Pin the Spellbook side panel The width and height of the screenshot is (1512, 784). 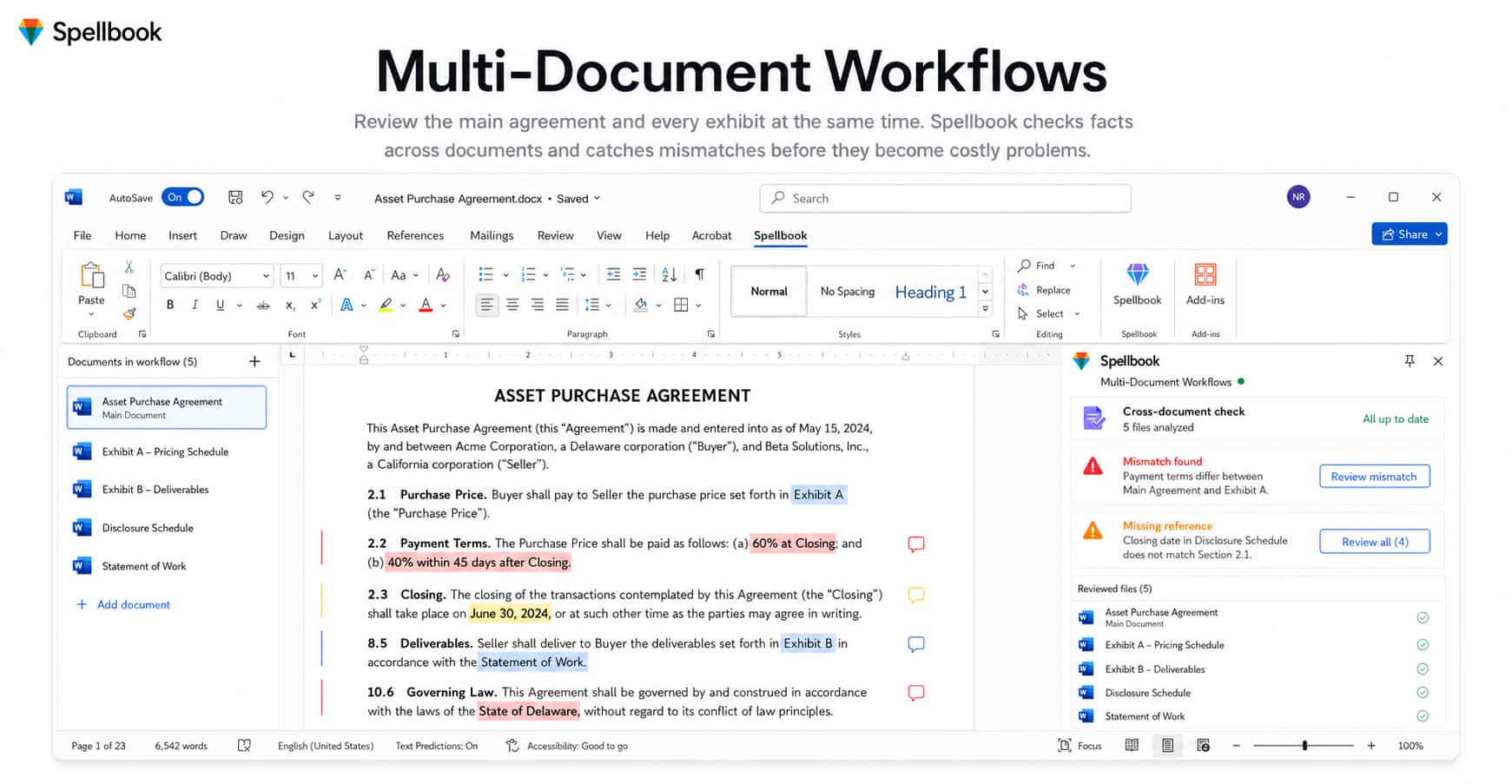point(1410,360)
